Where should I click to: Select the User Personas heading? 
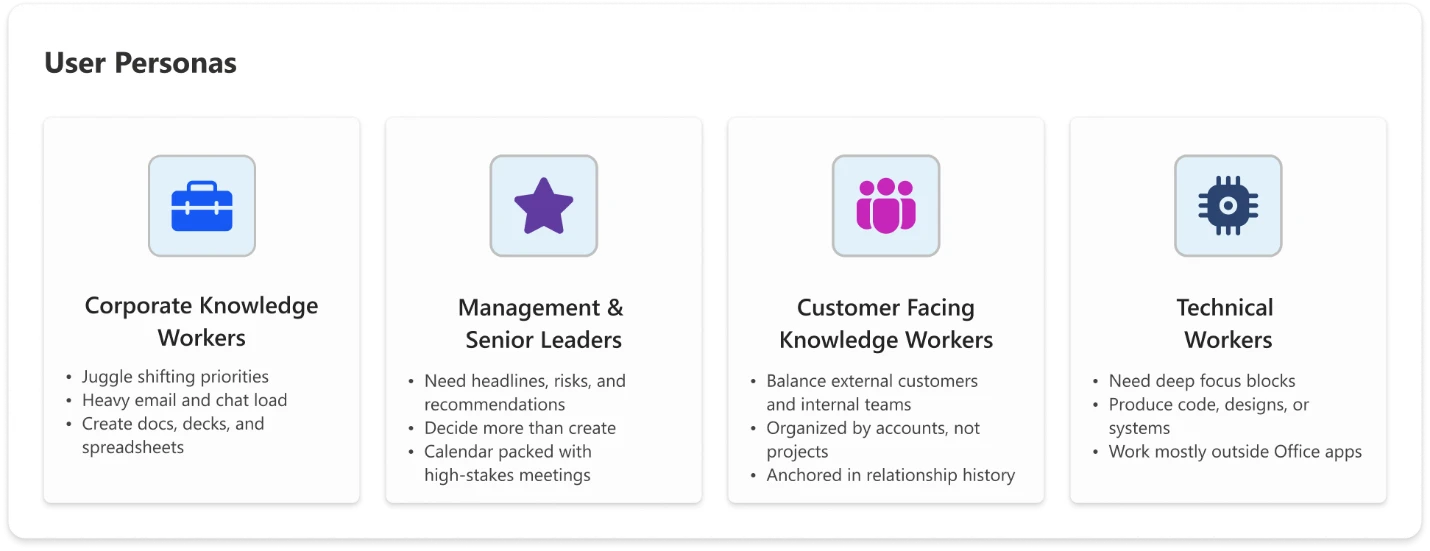click(141, 63)
